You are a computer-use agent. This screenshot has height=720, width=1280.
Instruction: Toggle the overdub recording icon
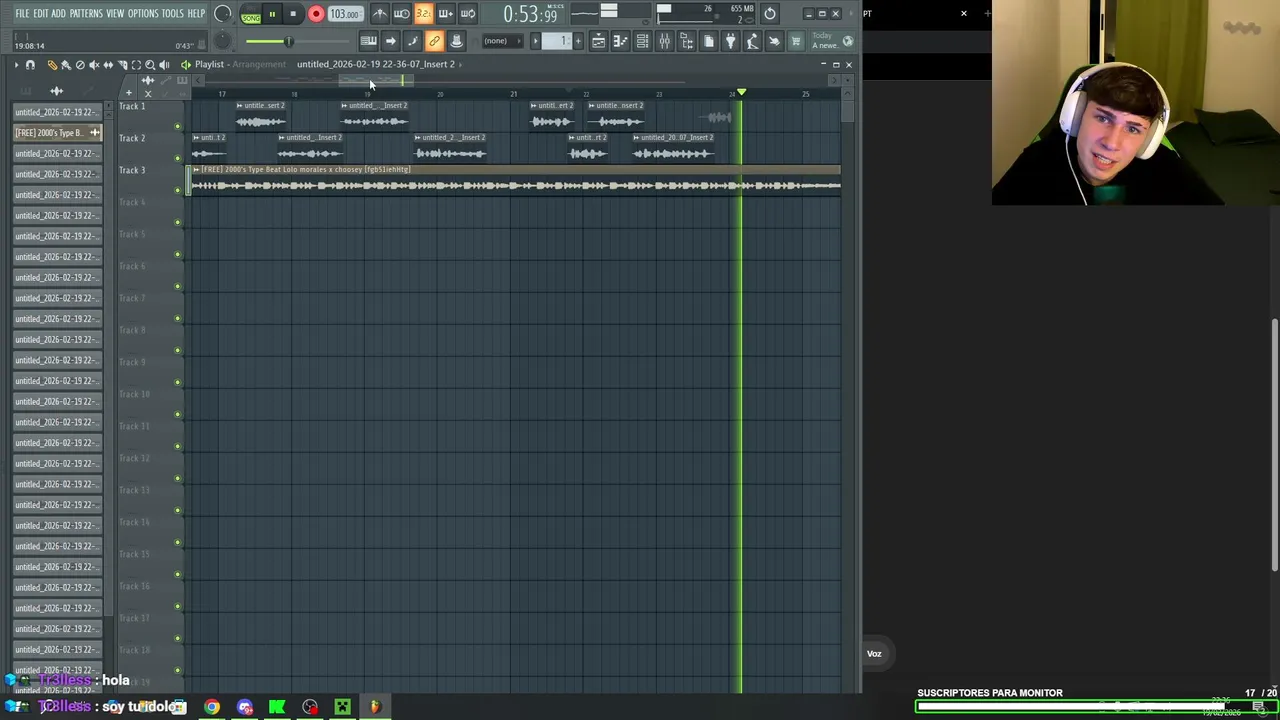click(445, 14)
